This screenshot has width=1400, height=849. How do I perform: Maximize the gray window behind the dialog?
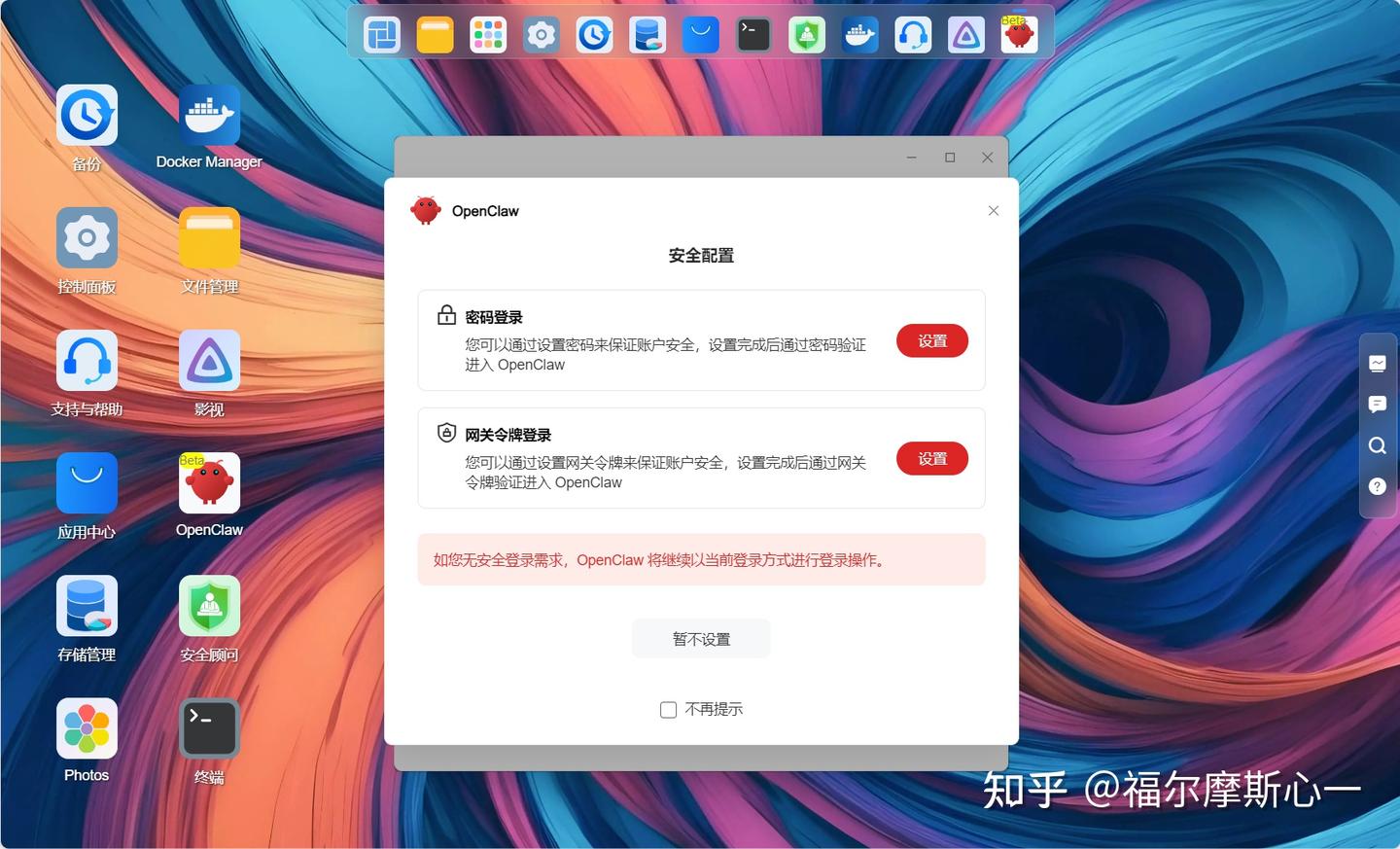pos(950,158)
